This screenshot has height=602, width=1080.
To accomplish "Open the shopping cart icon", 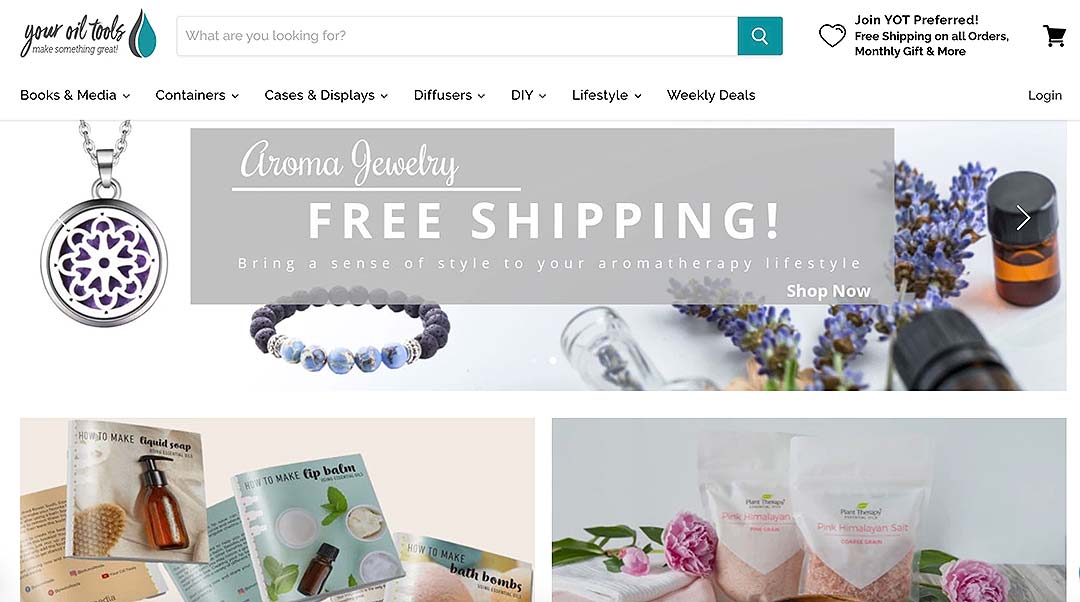I will 1054,36.
